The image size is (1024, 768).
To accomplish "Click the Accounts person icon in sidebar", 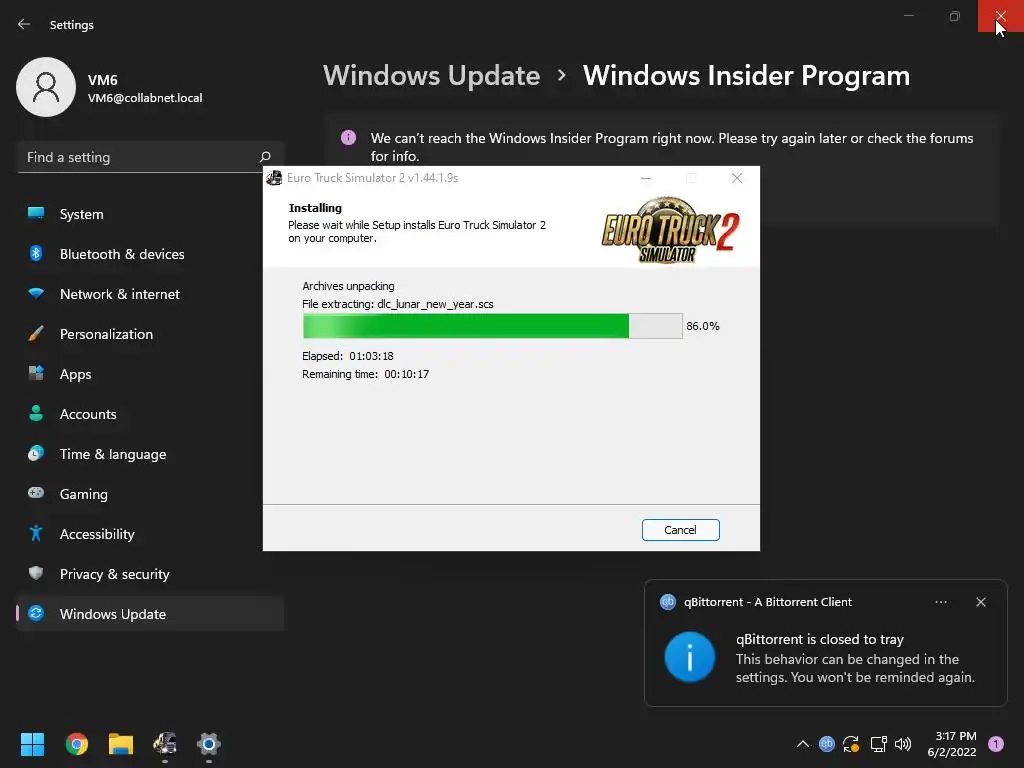I will click(36, 413).
